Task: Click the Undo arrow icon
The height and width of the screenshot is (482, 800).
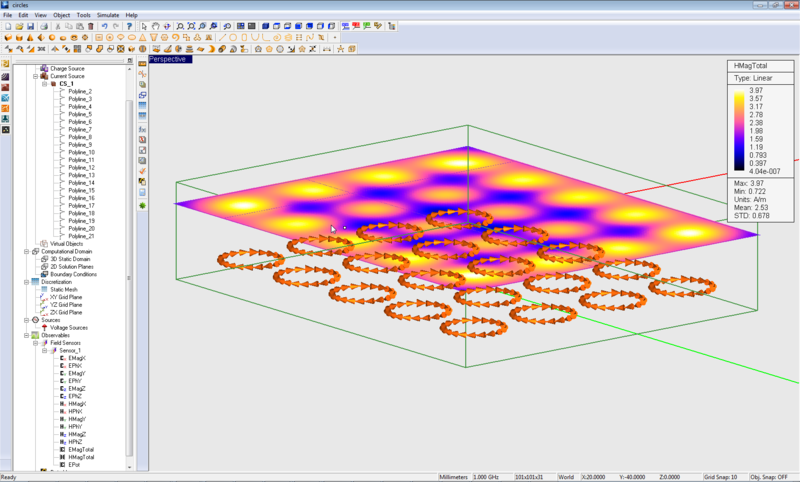Action: [x=106, y=26]
